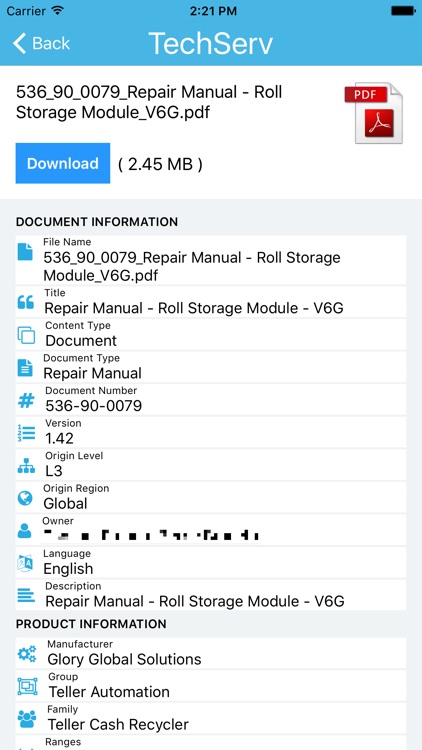
Task: Tap the Description lines icon
Action: [x=26, y=596]
